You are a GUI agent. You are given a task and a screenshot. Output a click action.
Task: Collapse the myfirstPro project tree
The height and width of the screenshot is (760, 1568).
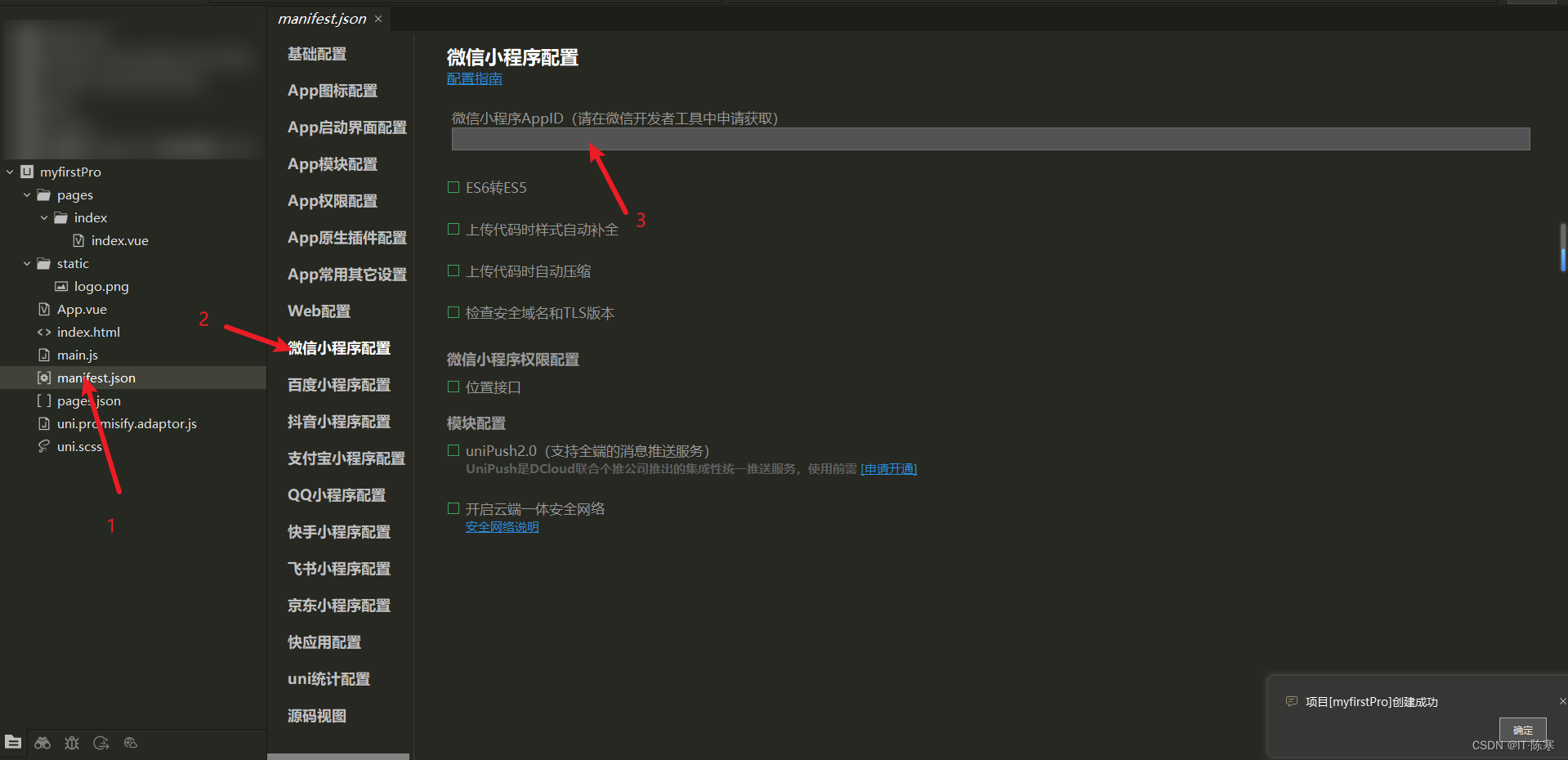pos(10,172)
